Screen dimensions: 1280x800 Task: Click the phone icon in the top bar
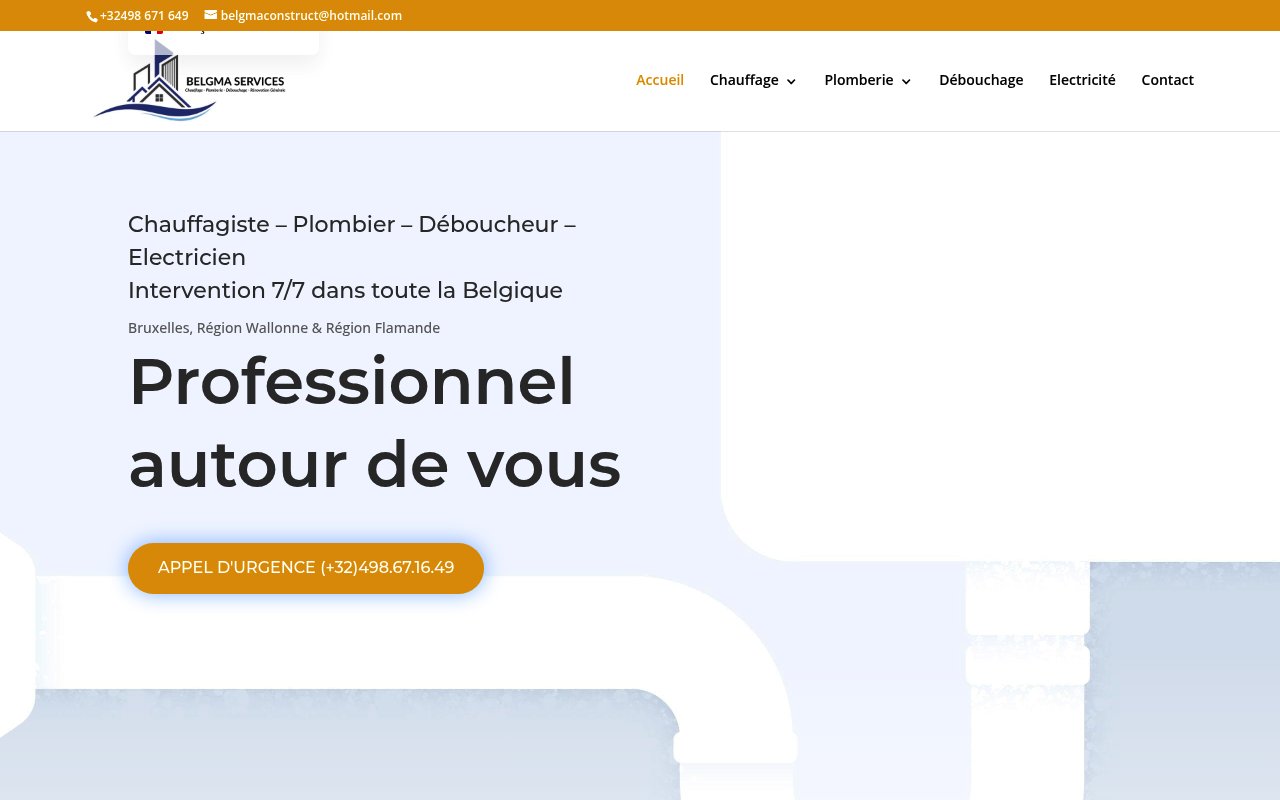point(92,16)
